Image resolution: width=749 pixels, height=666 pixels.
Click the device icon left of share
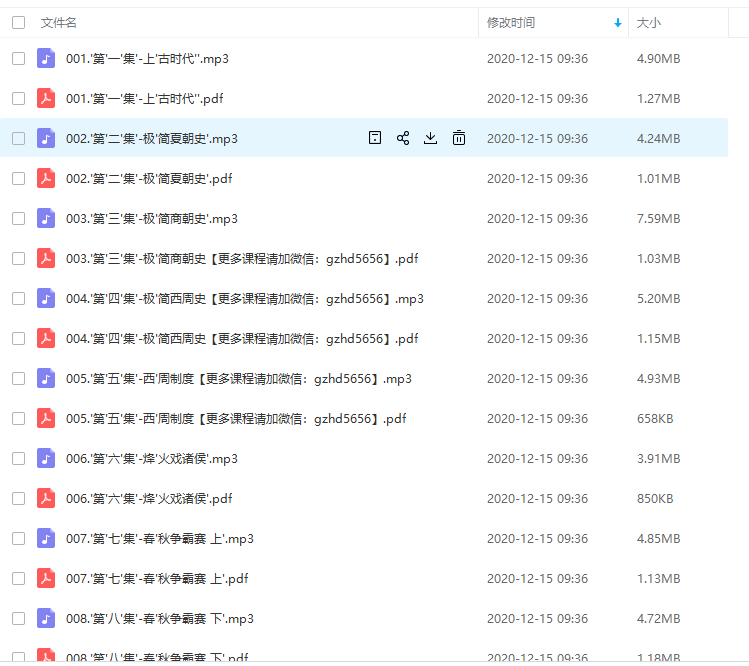click(375, 138)
